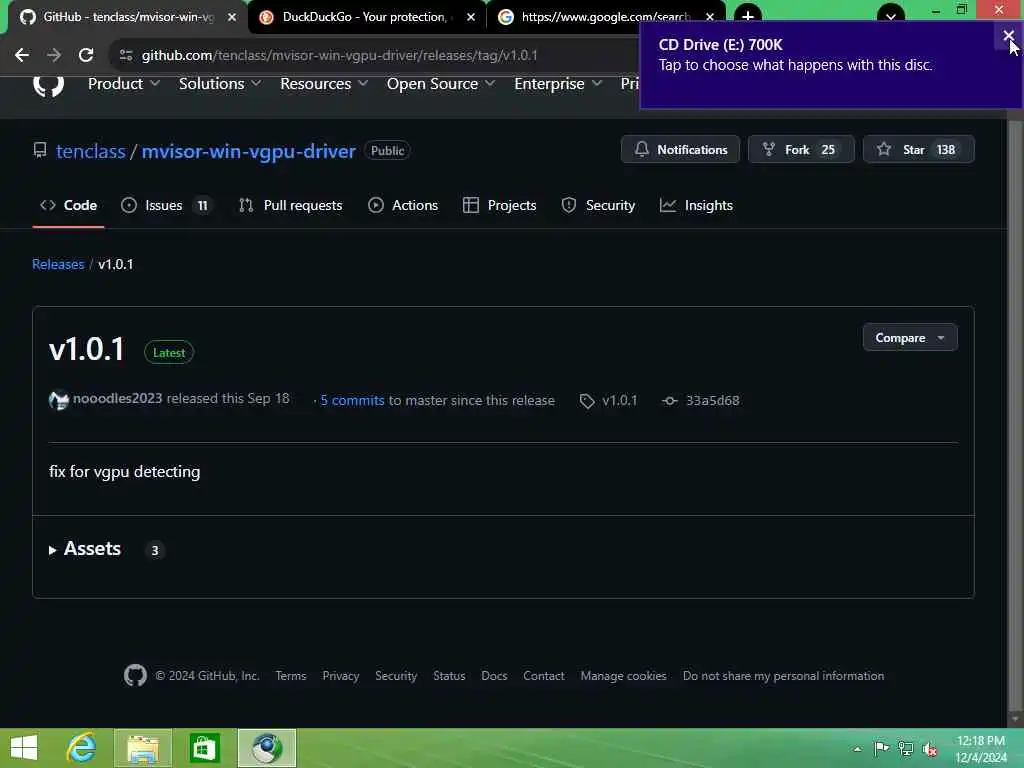Open the tenclass owner link
Screen dimensions: 1024x768
click(90, 151)
